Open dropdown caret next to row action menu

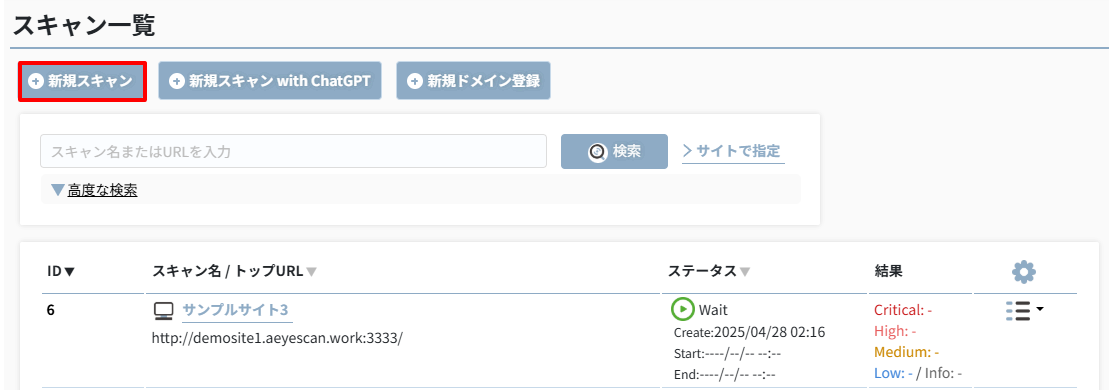[x=1040, y=309]
